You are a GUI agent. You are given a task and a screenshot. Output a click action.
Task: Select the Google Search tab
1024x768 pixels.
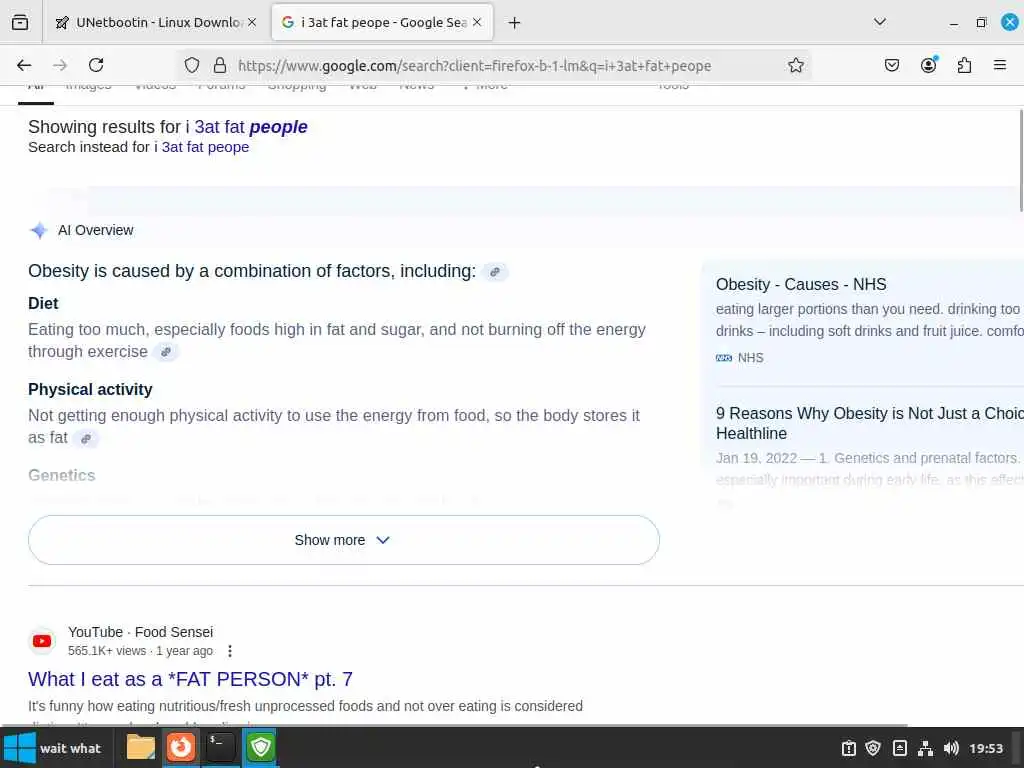tap(382, 22)
